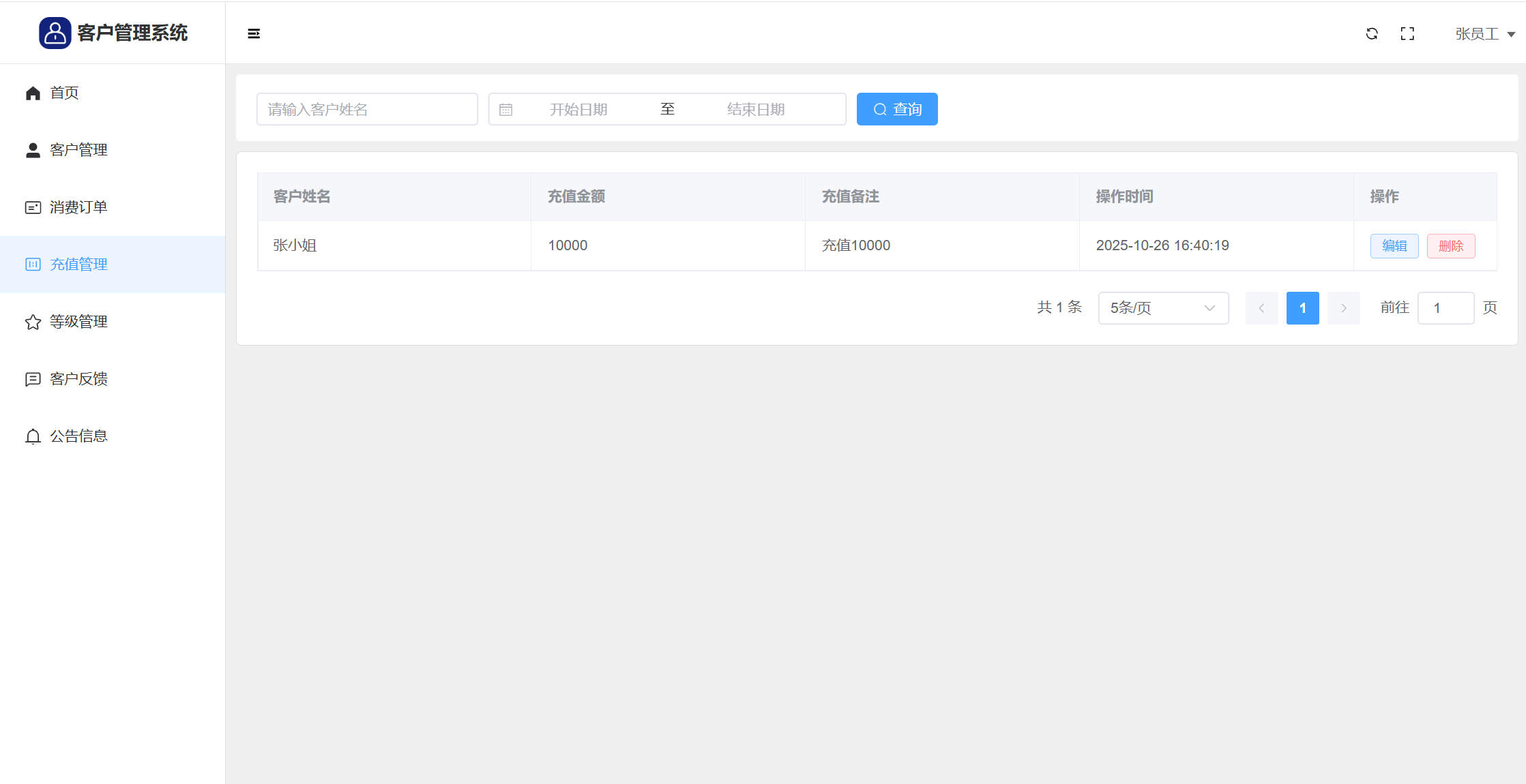Click the star icon for 等级管理
Image resolution: width=1526 pixels, height=784 pixels.
click(33, 322)
